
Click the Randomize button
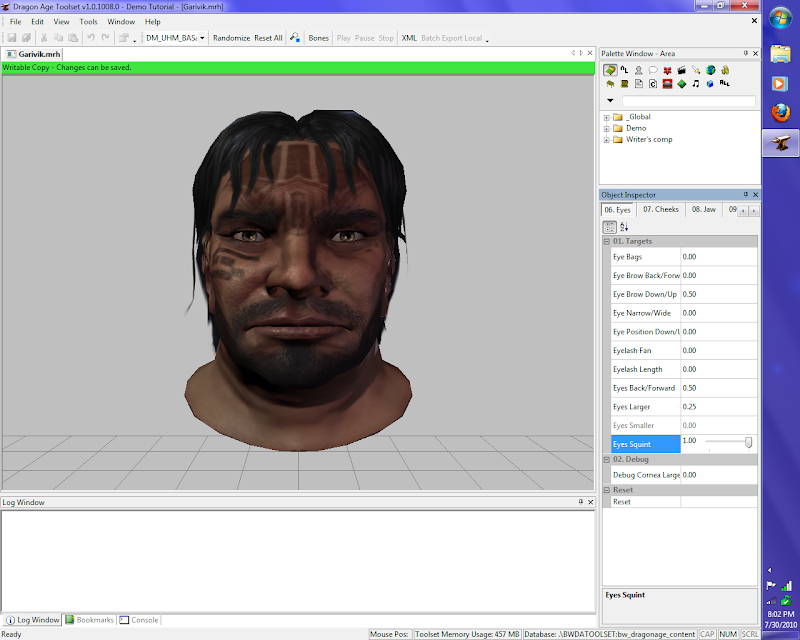(231, 38)
